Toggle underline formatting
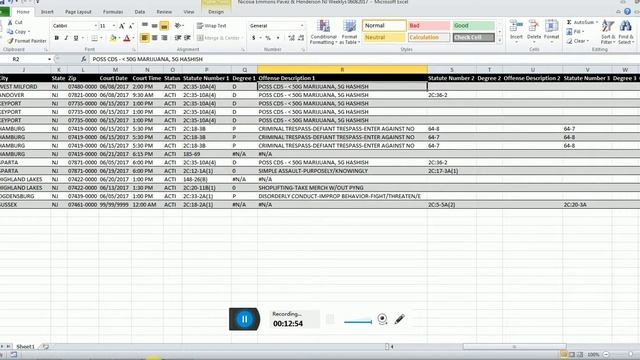640x360 pixels. (76, 38)
